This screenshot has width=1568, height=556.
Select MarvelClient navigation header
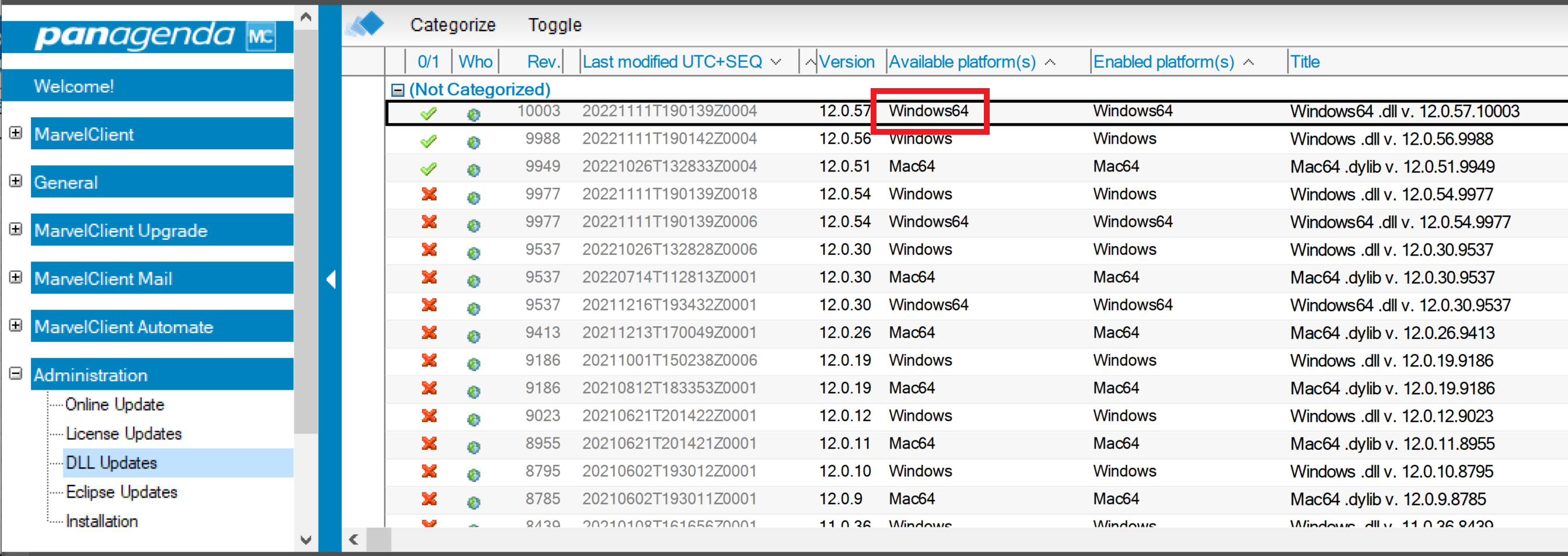162,133
